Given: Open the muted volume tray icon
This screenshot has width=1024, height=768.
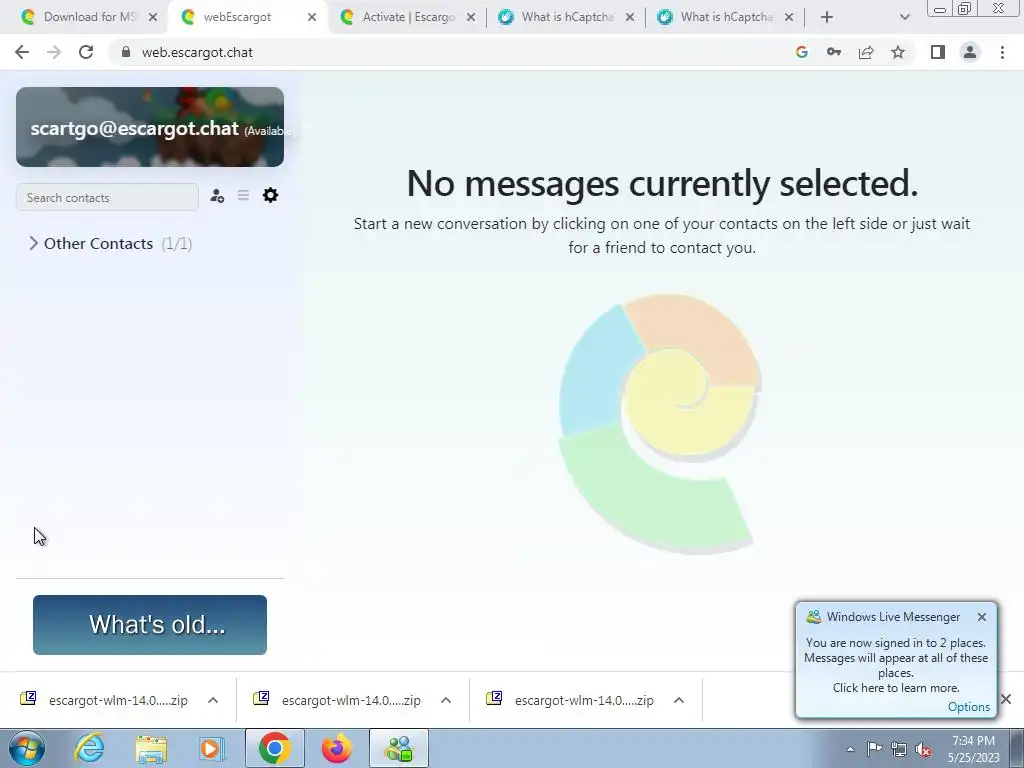Looking at the screenshot, I should click(923, 749).
